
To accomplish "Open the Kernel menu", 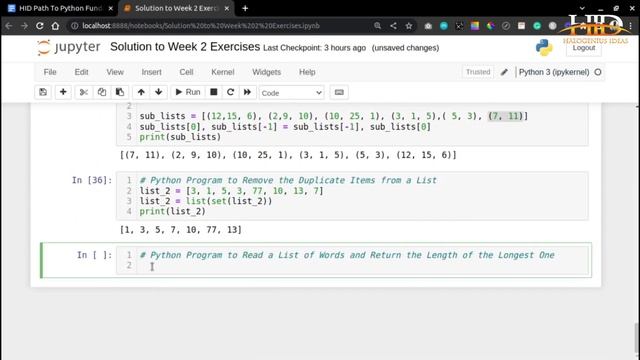I will (222, 72).
